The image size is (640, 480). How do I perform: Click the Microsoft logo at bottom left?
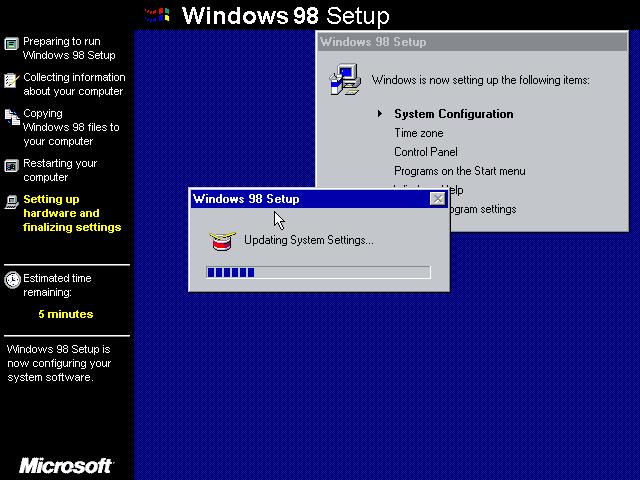(67, 466)
